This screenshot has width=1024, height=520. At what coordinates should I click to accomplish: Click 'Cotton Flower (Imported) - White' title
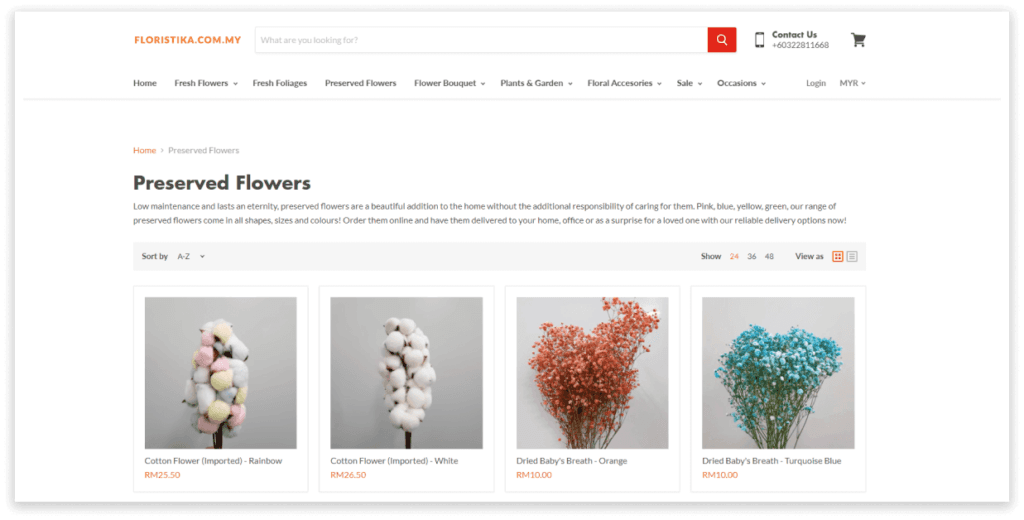click(394, 461)
